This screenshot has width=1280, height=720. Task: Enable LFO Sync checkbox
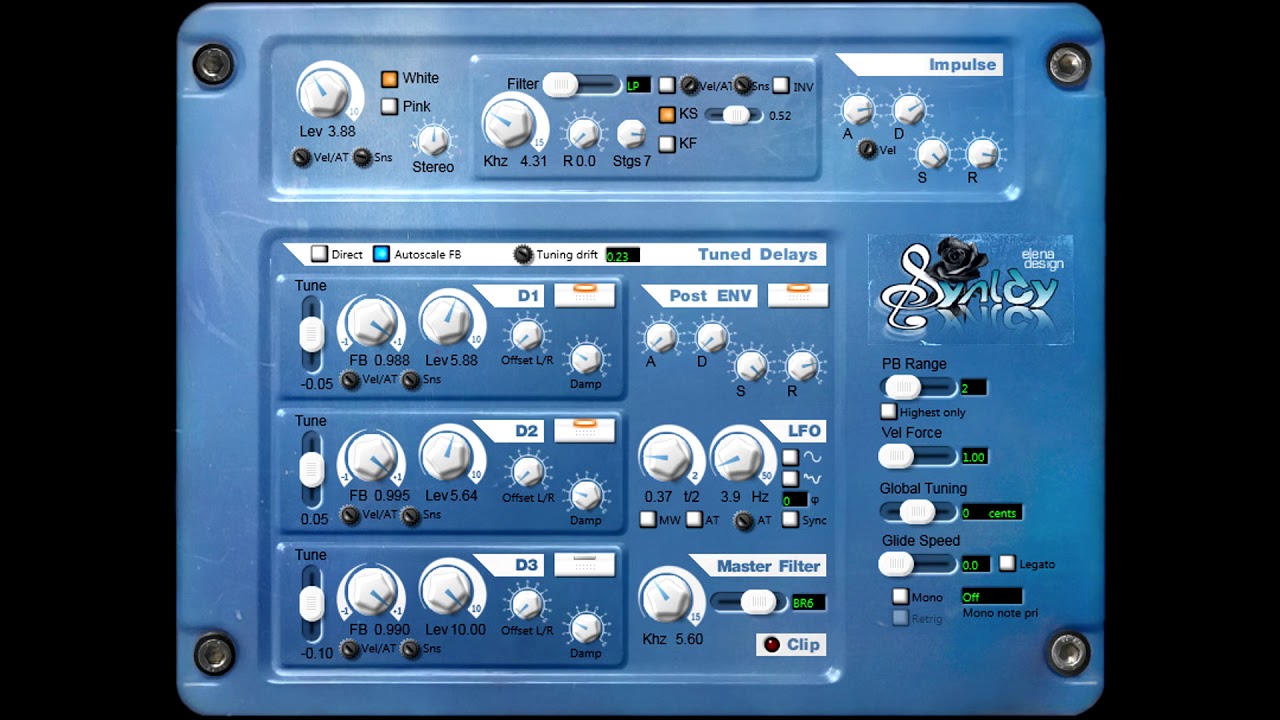[790, 520]
